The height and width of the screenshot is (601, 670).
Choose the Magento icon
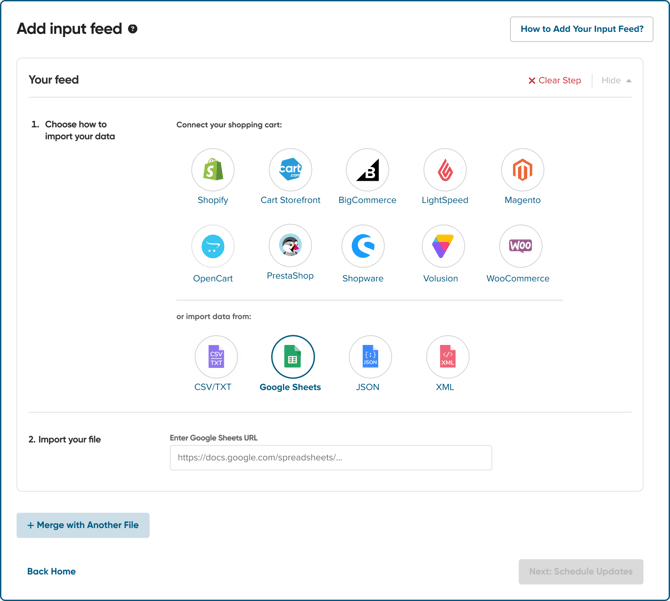tap(522, 170)
